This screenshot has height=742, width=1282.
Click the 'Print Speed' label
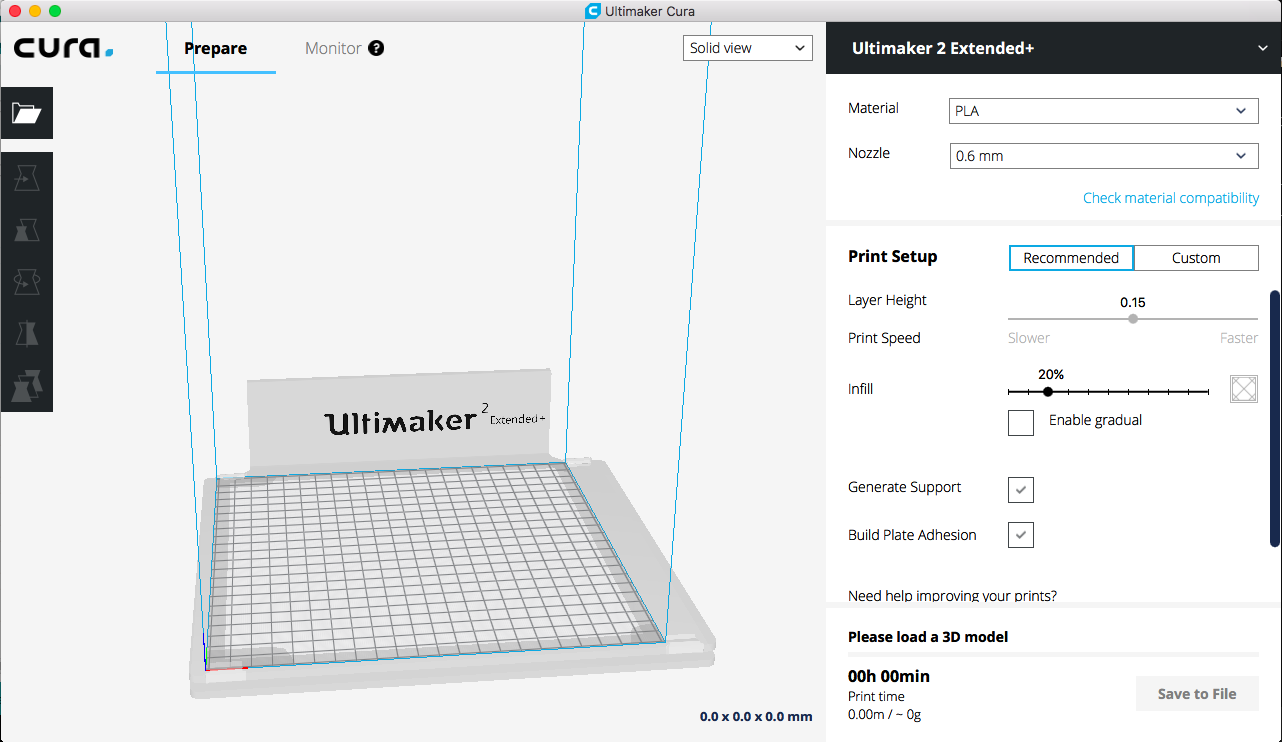tap(884, 338)
